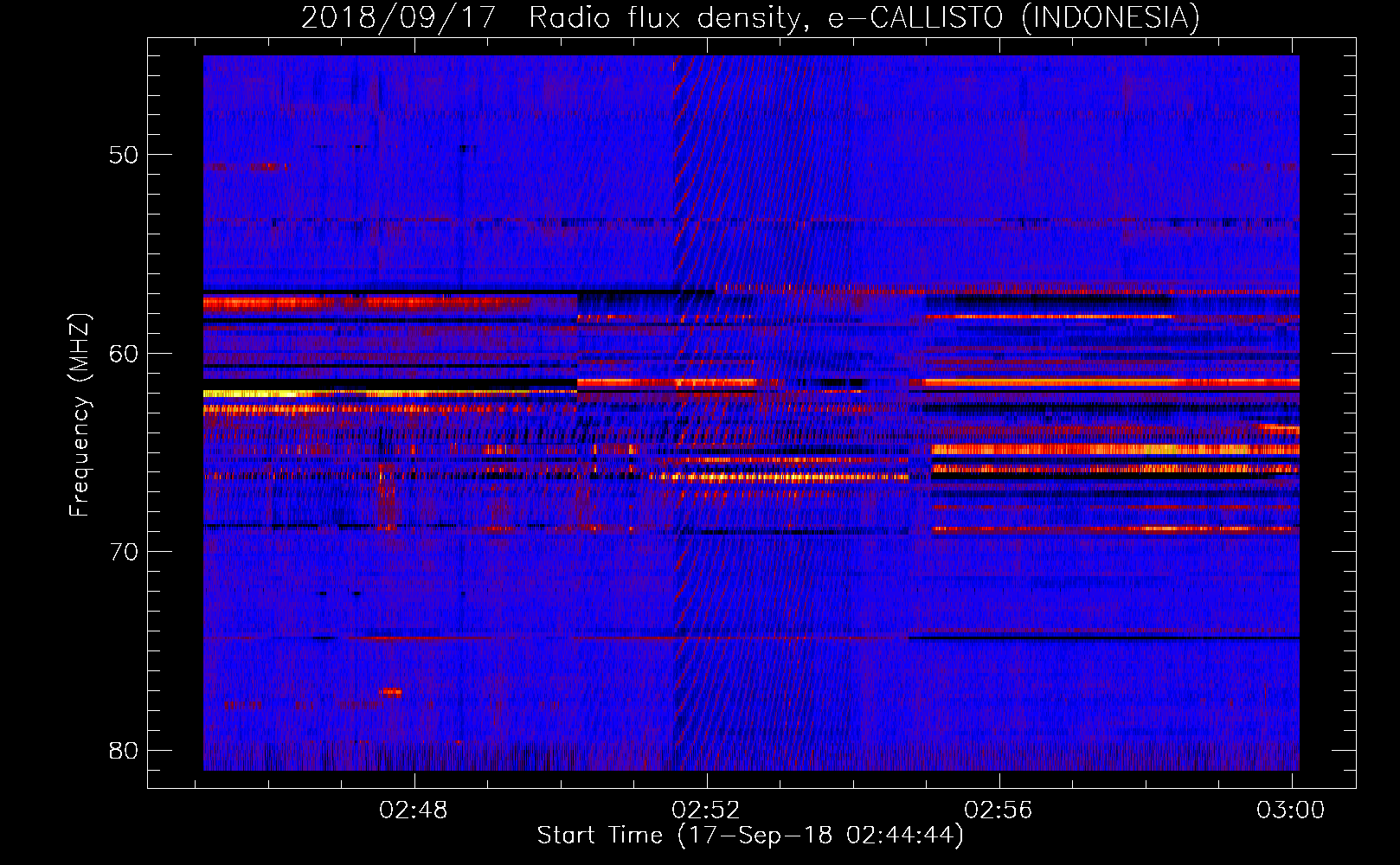Click the frequency tick label '50'
This screenshot has height=865, width=1400.
tap(124, 155)
